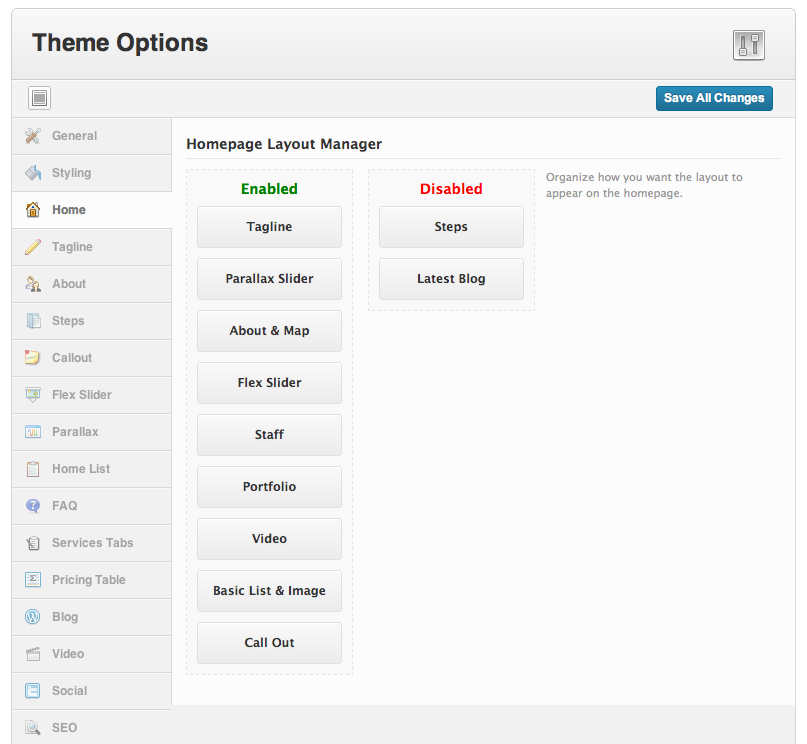This screenshot has height=744, width=807.
Task: Click the General wrench and screwdriver icon
Action: [x=33, y=136]
